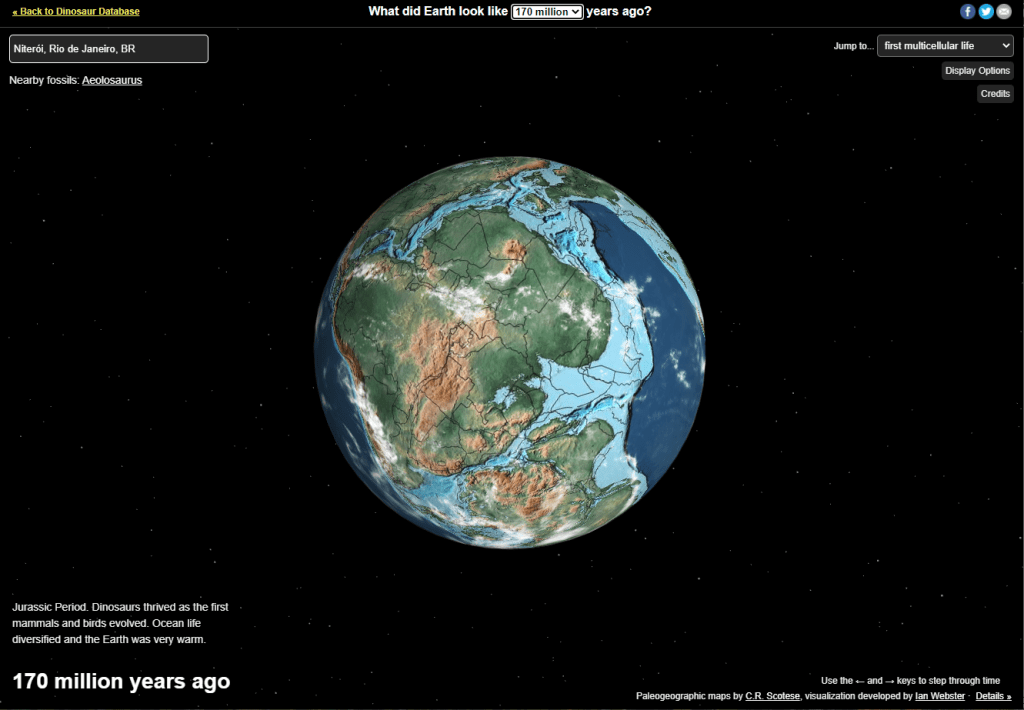Go back to Dinosaur Database
This screenshot has height=710, width=1024.
coord(76,12)
